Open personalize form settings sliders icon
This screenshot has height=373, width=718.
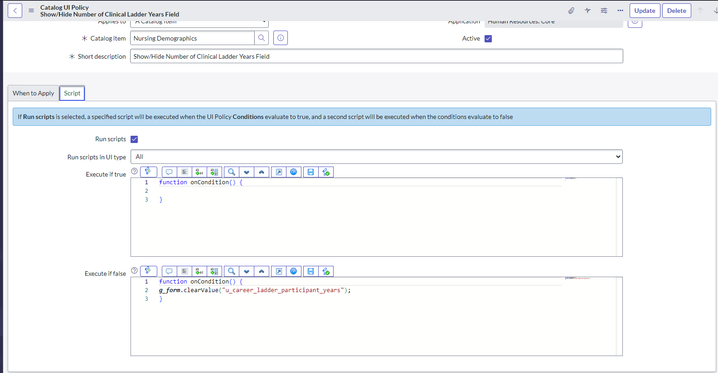[604, 11]
